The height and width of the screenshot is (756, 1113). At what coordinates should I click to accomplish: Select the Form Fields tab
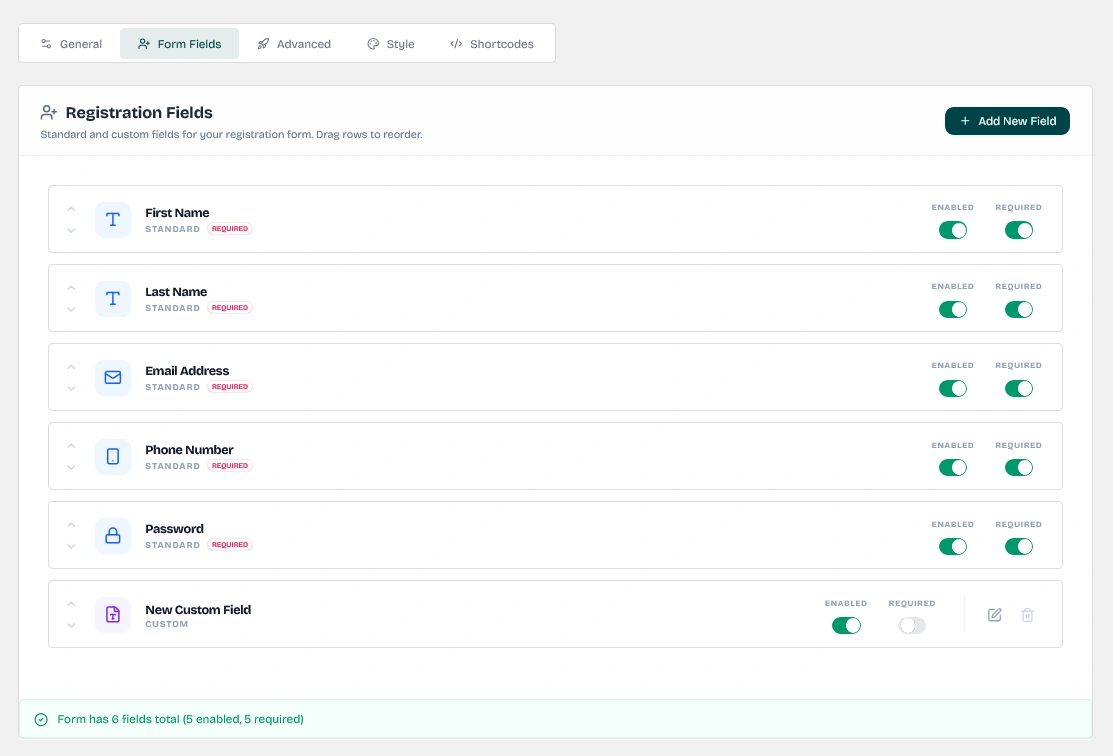(180, 44)
